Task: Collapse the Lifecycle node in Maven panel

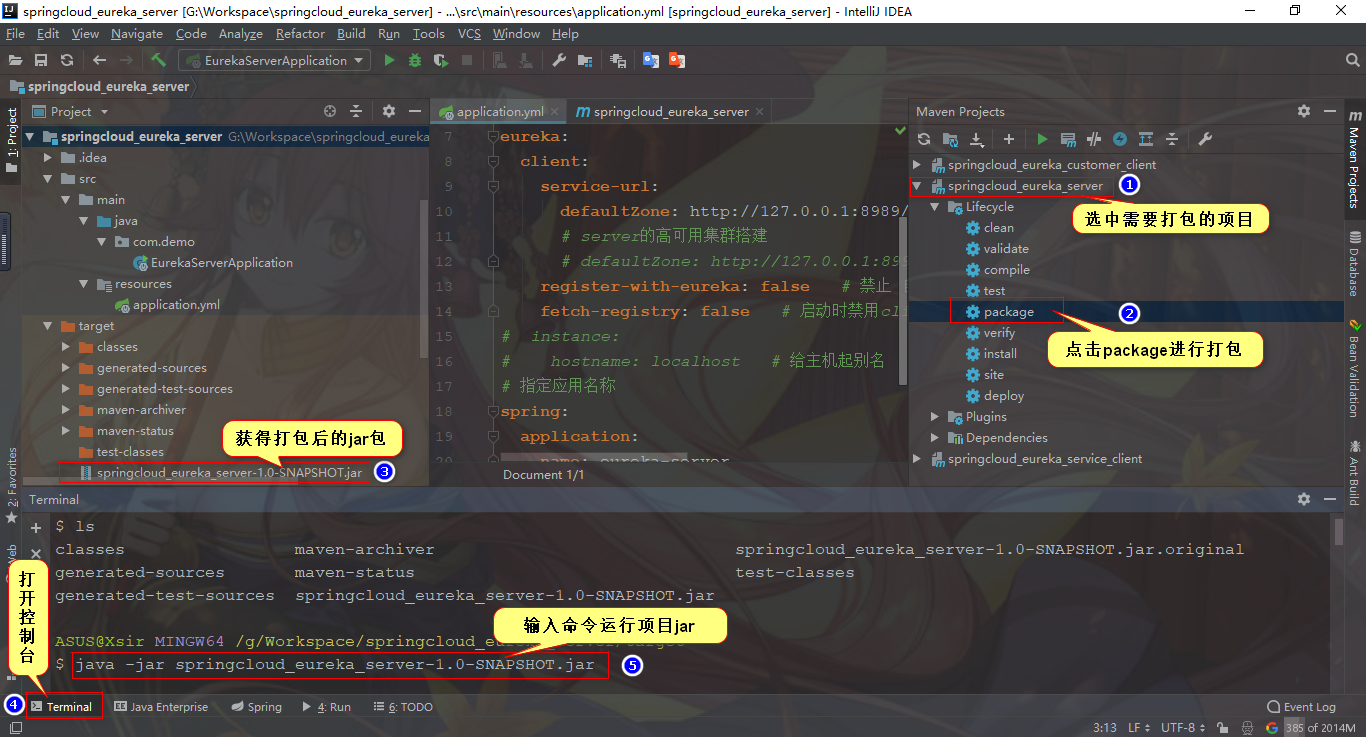Action: pos(936,207)
